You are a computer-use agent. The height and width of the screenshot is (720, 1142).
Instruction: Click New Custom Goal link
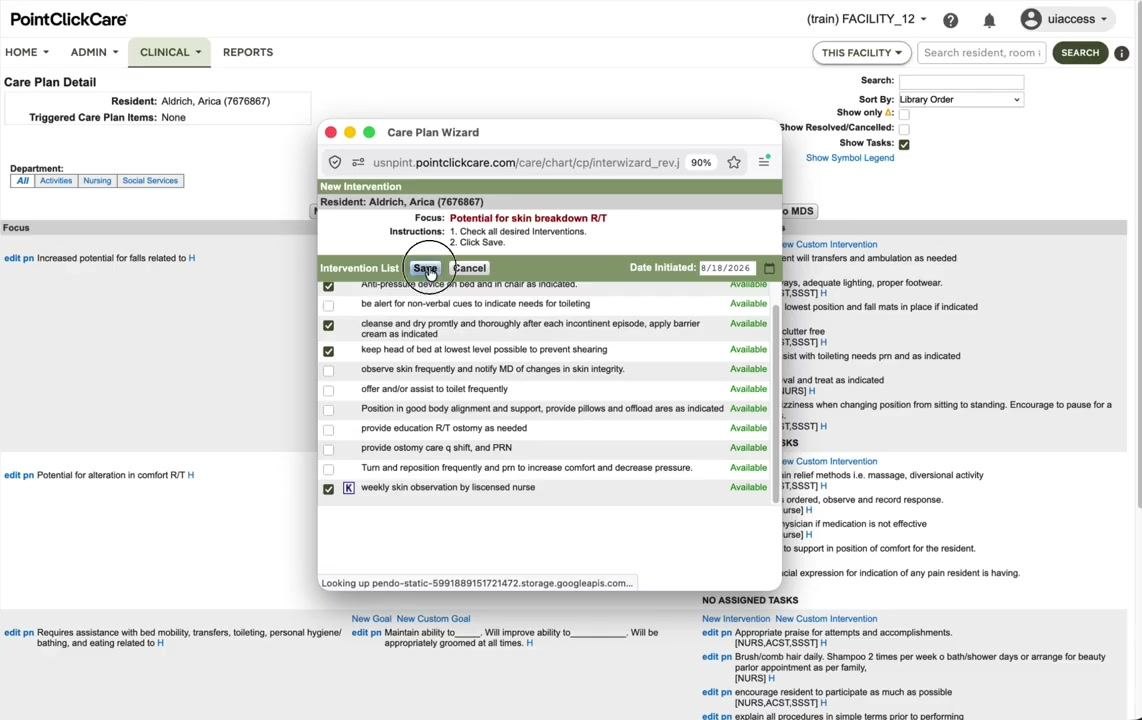click(433, 619)
